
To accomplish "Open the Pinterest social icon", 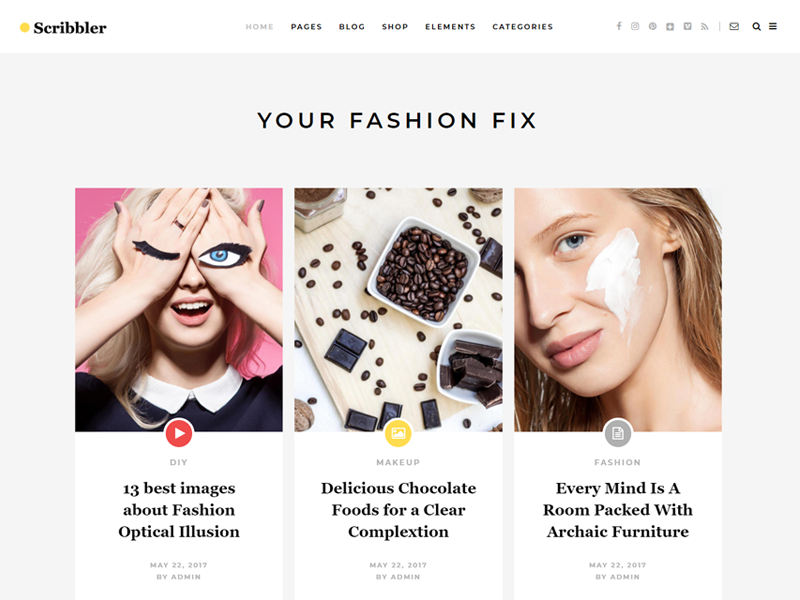I will coord(653,26).
